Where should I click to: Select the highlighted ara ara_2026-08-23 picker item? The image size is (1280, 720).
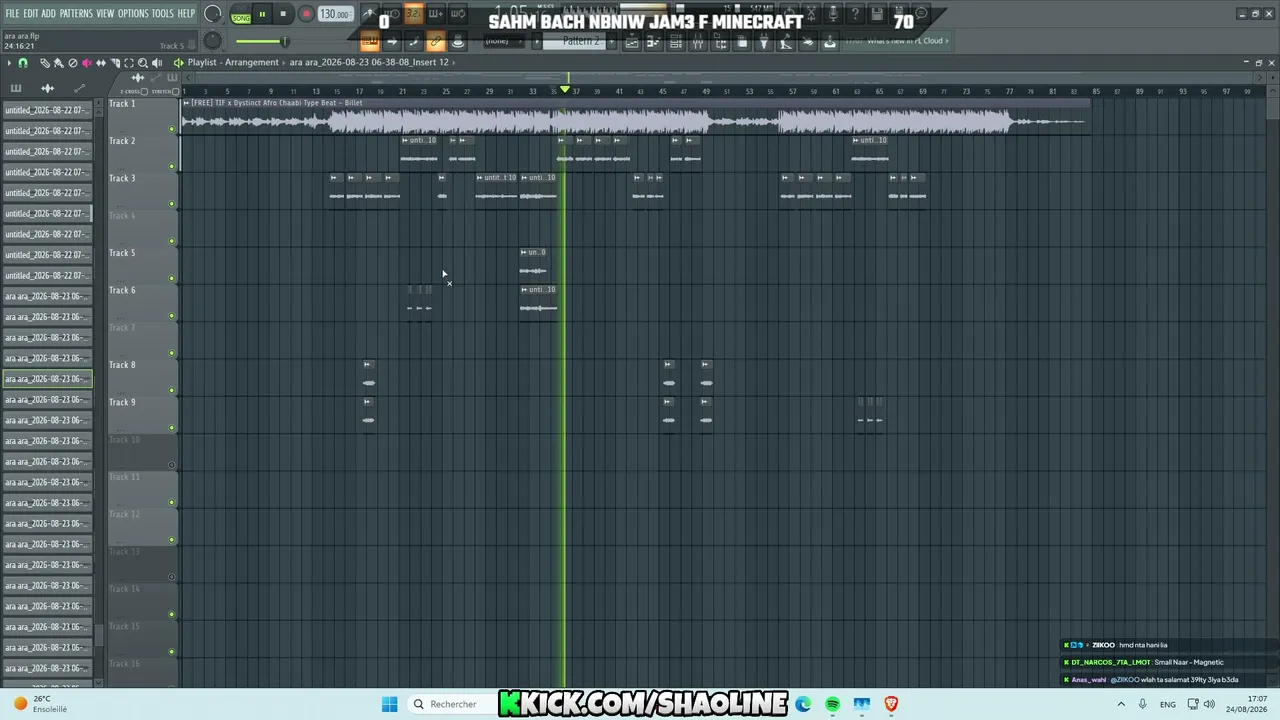pyautogui.click(x=47, y=379)
